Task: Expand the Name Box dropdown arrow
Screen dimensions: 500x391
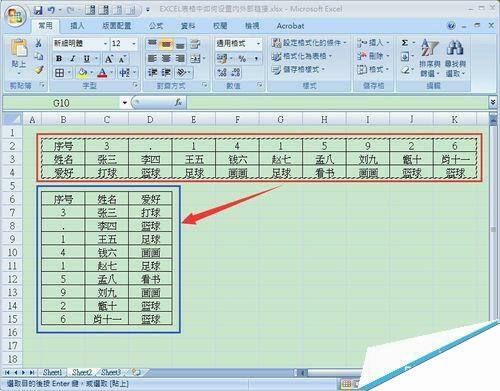Action: click(x=125, y=103)
